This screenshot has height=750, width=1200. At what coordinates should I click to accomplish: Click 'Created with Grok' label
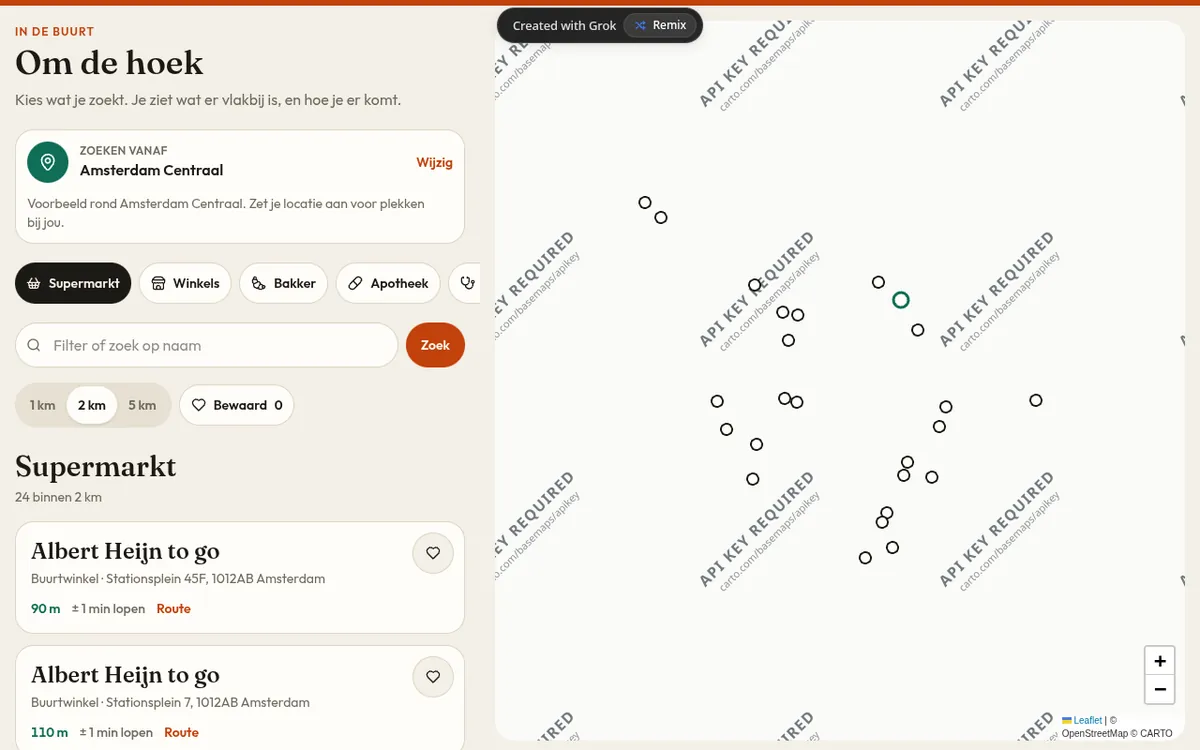coord(564,25)
